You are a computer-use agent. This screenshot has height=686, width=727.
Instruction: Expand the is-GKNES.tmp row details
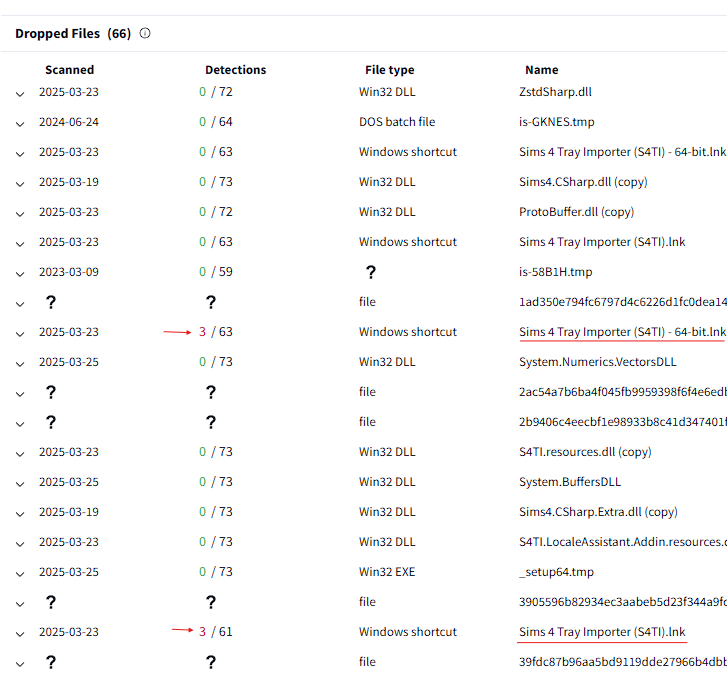20,123
